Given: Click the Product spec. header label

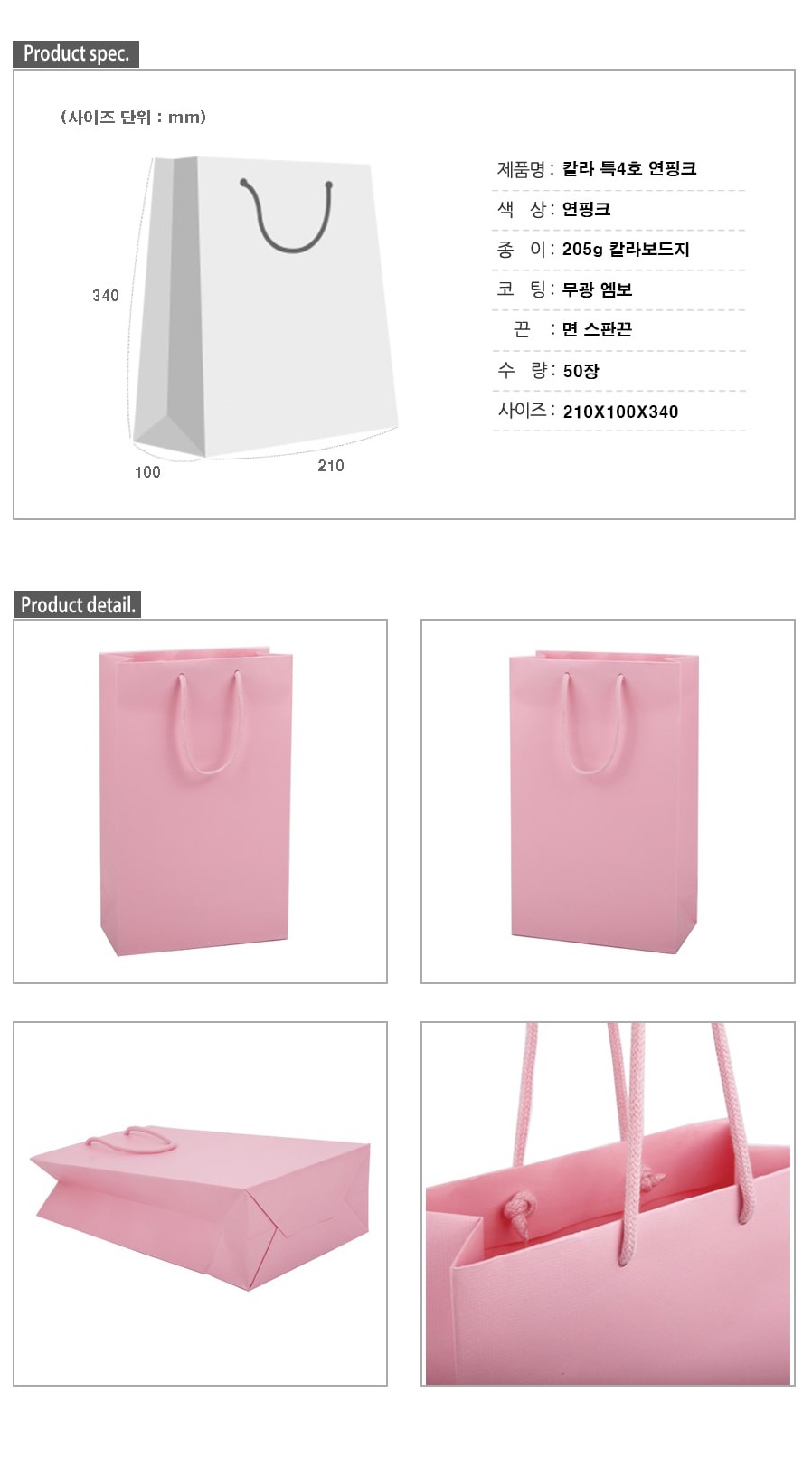Looking at the screenshot, I should click(x=76, y=53).
